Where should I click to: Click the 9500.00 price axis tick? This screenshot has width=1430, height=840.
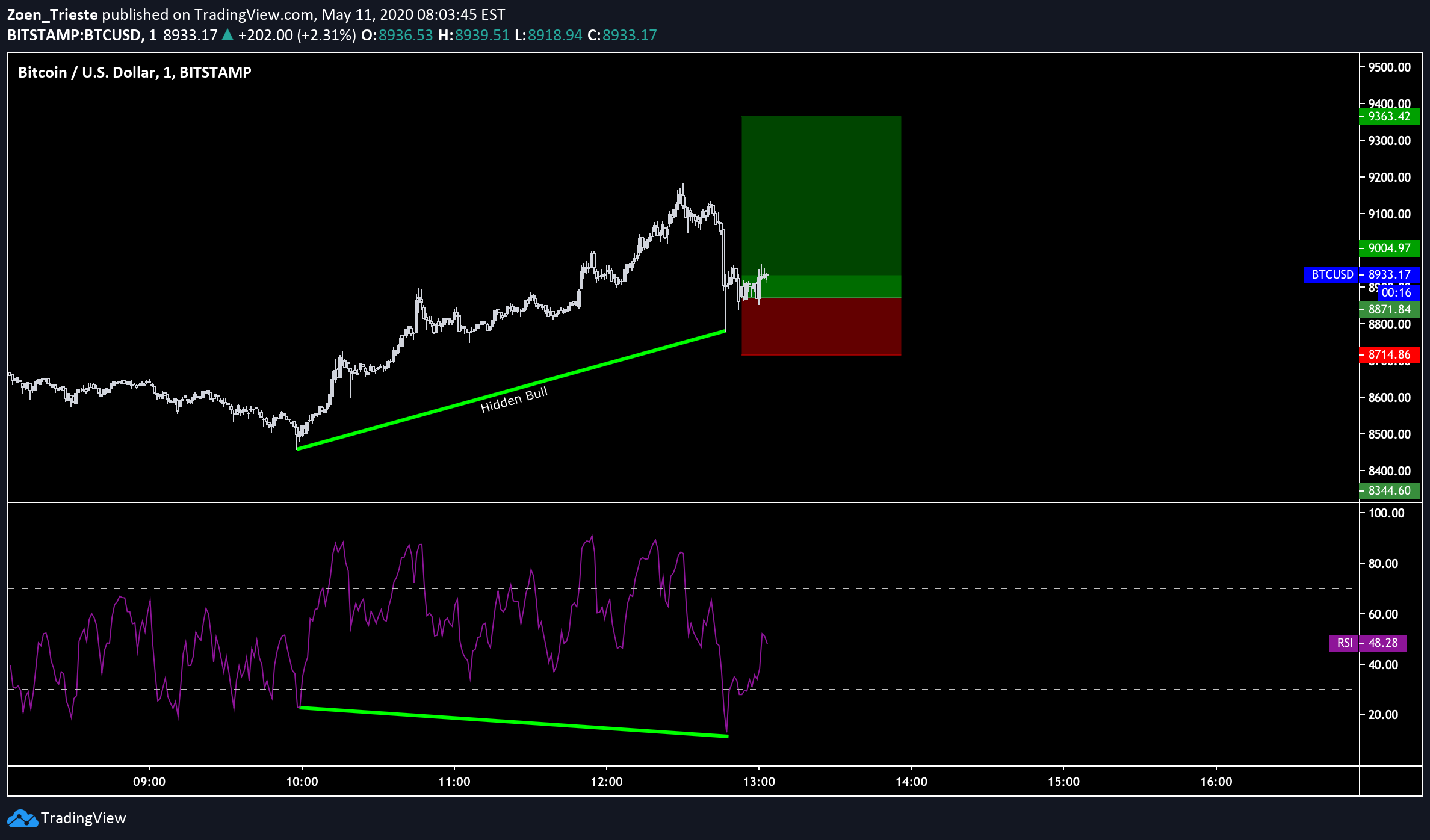pos(1390,67)
